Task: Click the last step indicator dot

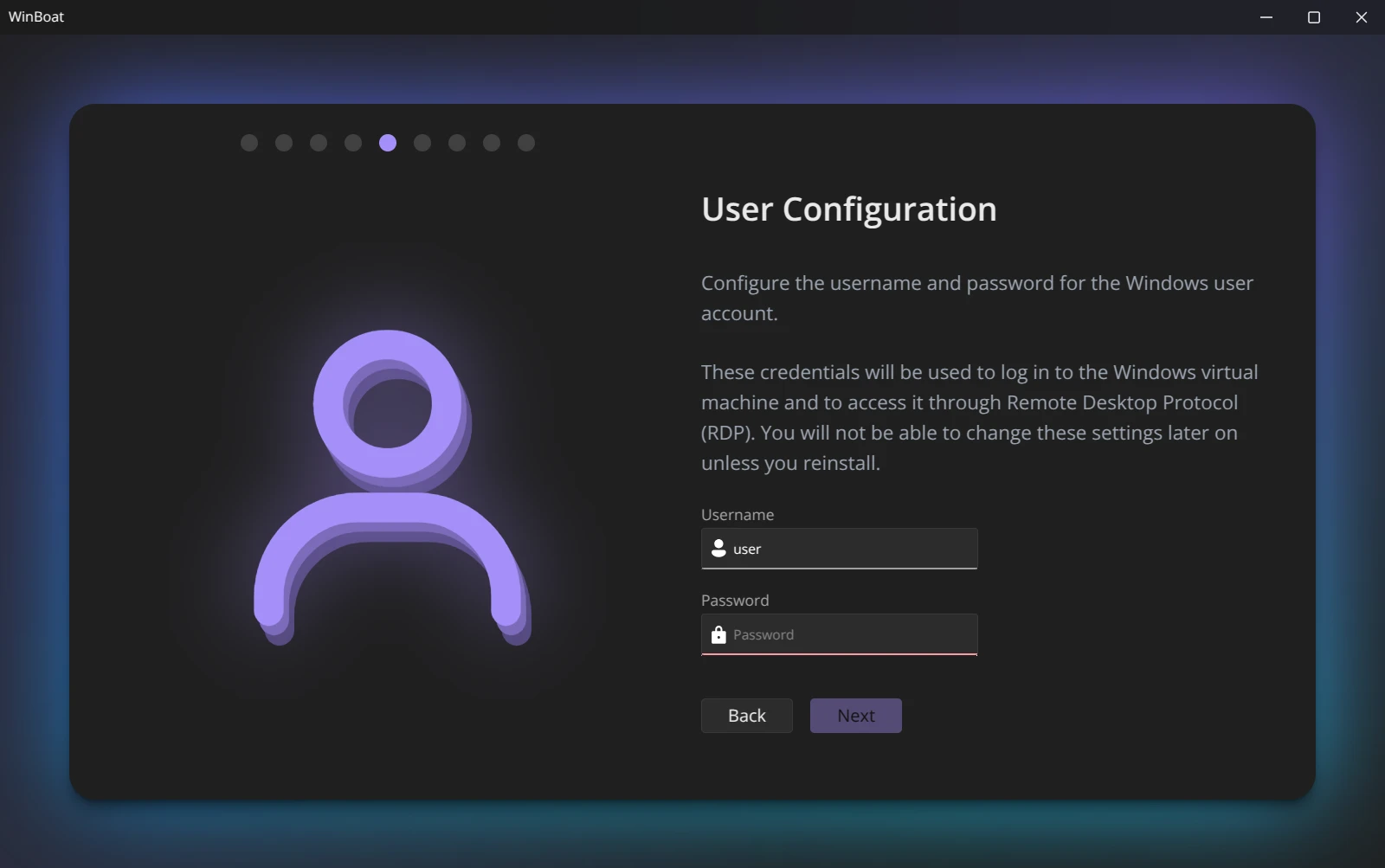Action: point(526,143)
